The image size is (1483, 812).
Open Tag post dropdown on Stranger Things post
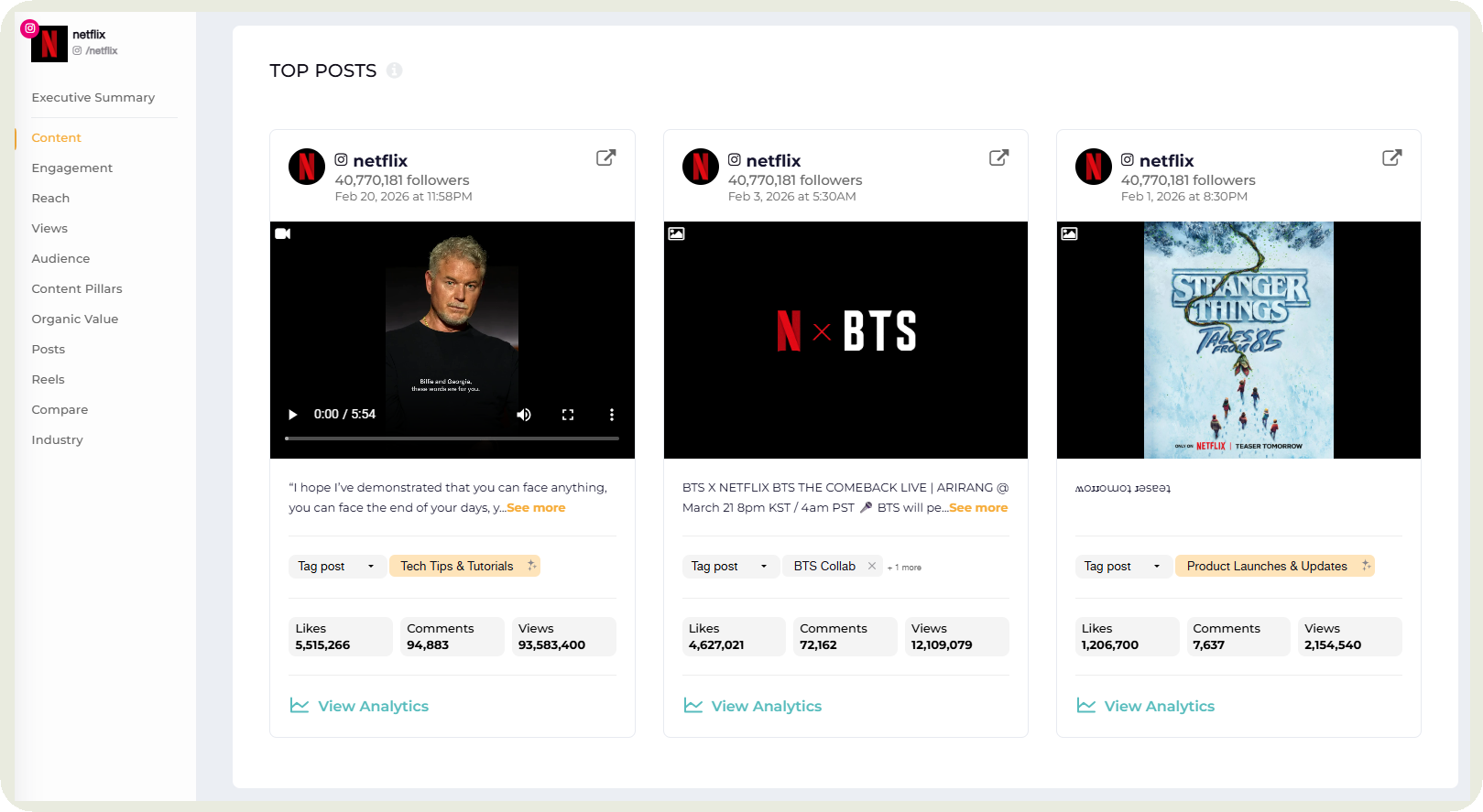(1123, 566)
